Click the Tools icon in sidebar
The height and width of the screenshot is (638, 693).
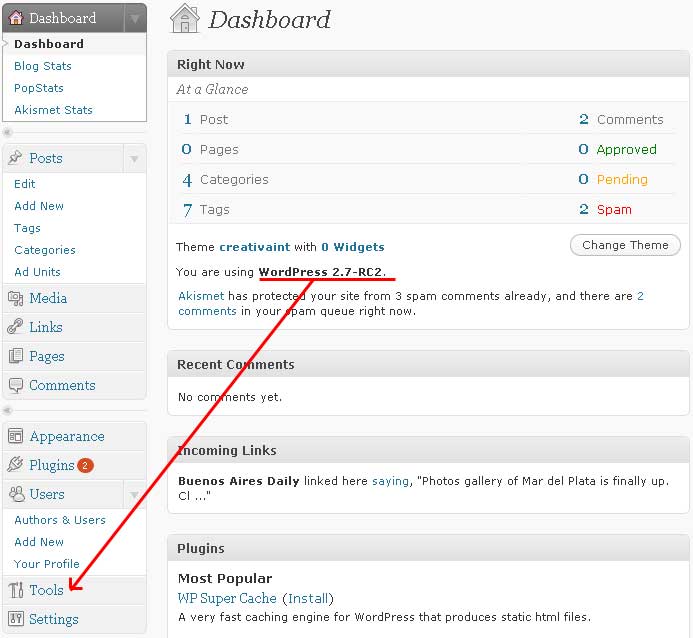coord(16,590)
